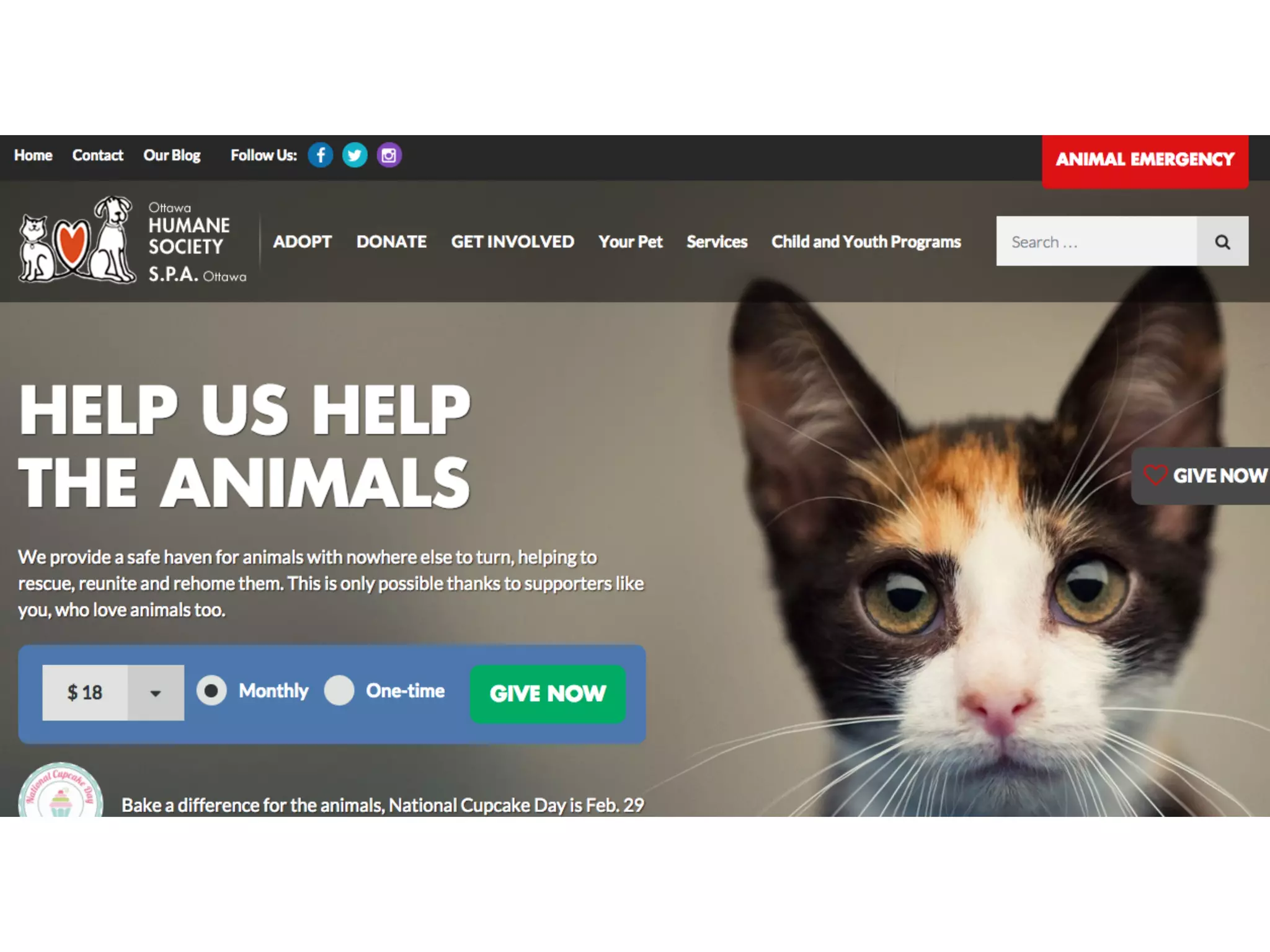Open the Instagram social icon
This screenshot has height=952, width=1270.
coord(389,155)
